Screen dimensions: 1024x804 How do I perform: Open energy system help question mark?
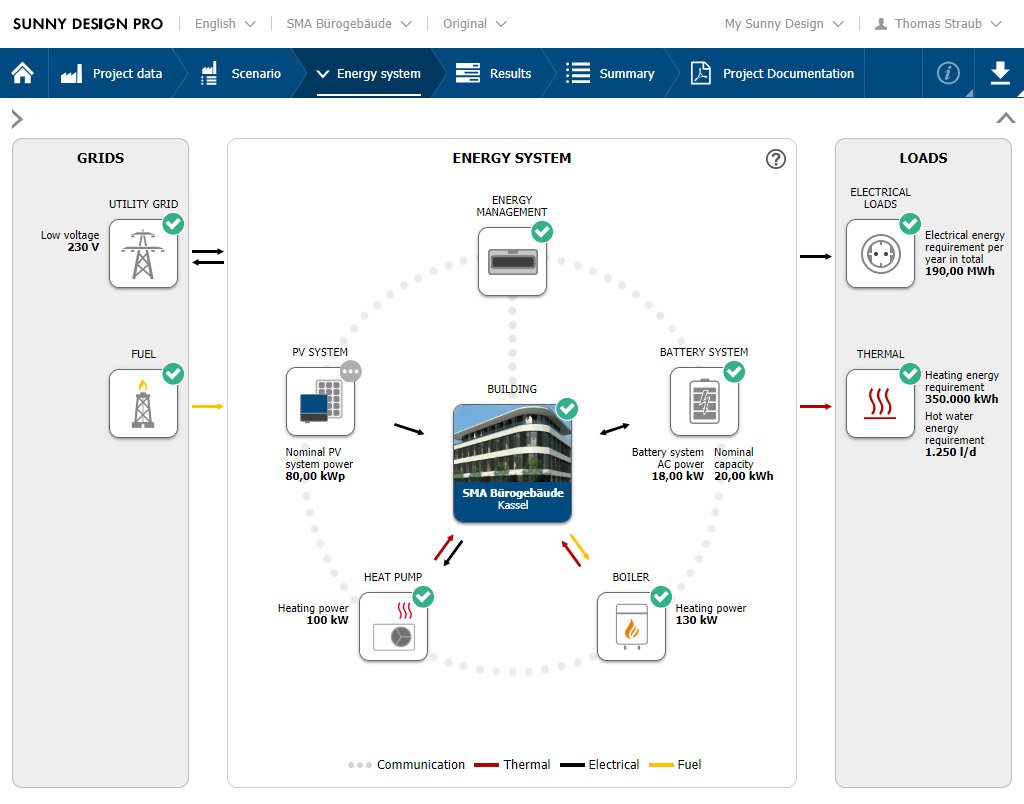[x=776, y=159]
